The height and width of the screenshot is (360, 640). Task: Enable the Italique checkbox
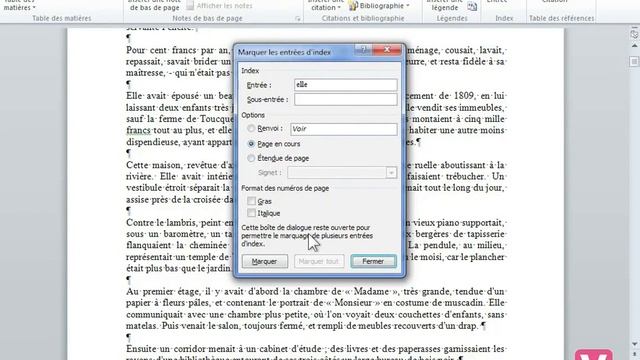click(251, 213)
